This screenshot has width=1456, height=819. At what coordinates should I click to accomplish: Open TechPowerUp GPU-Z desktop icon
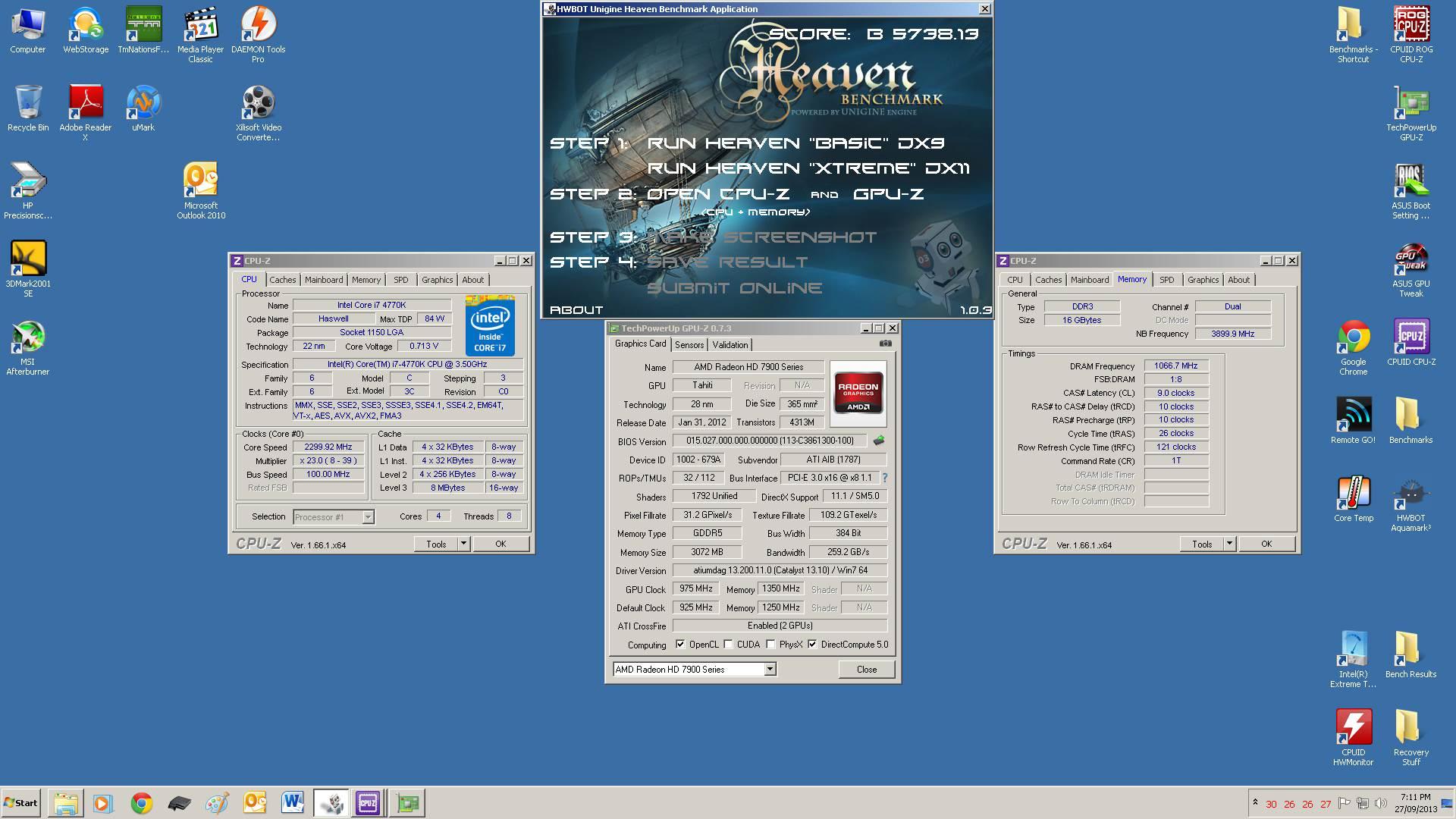(1410, 114)
